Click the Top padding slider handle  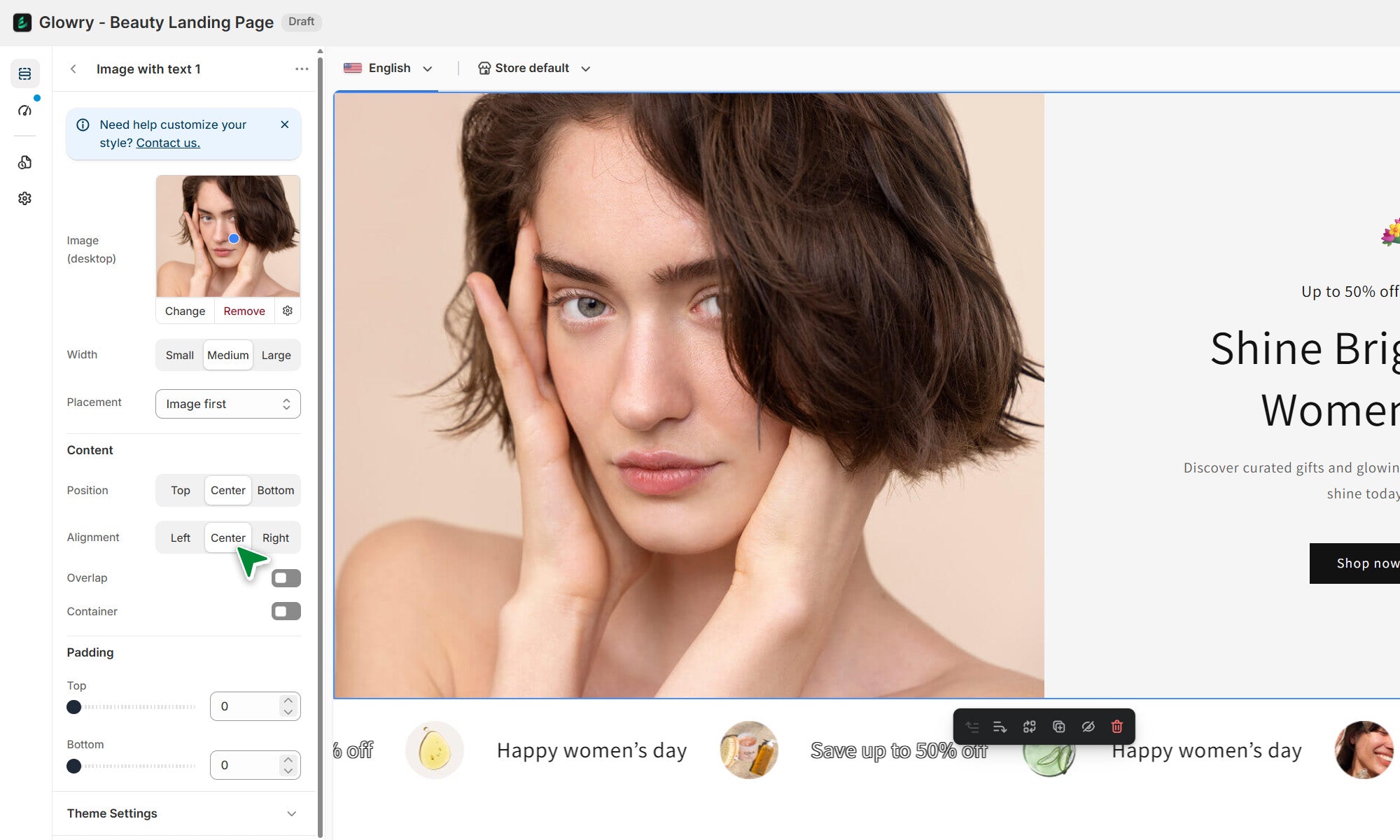click(73, 707)
